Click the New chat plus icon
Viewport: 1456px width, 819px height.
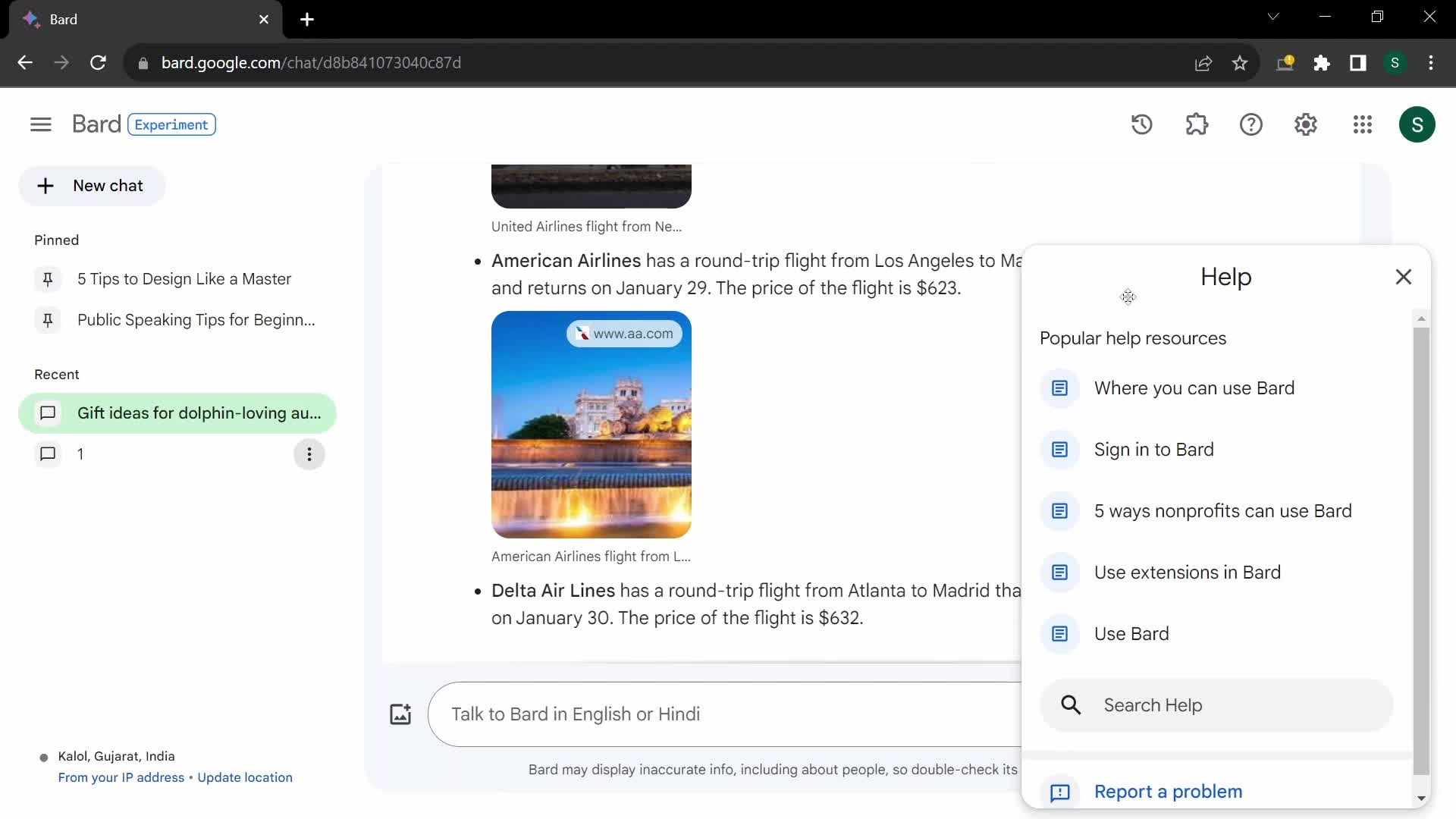[x=44, y=185]
